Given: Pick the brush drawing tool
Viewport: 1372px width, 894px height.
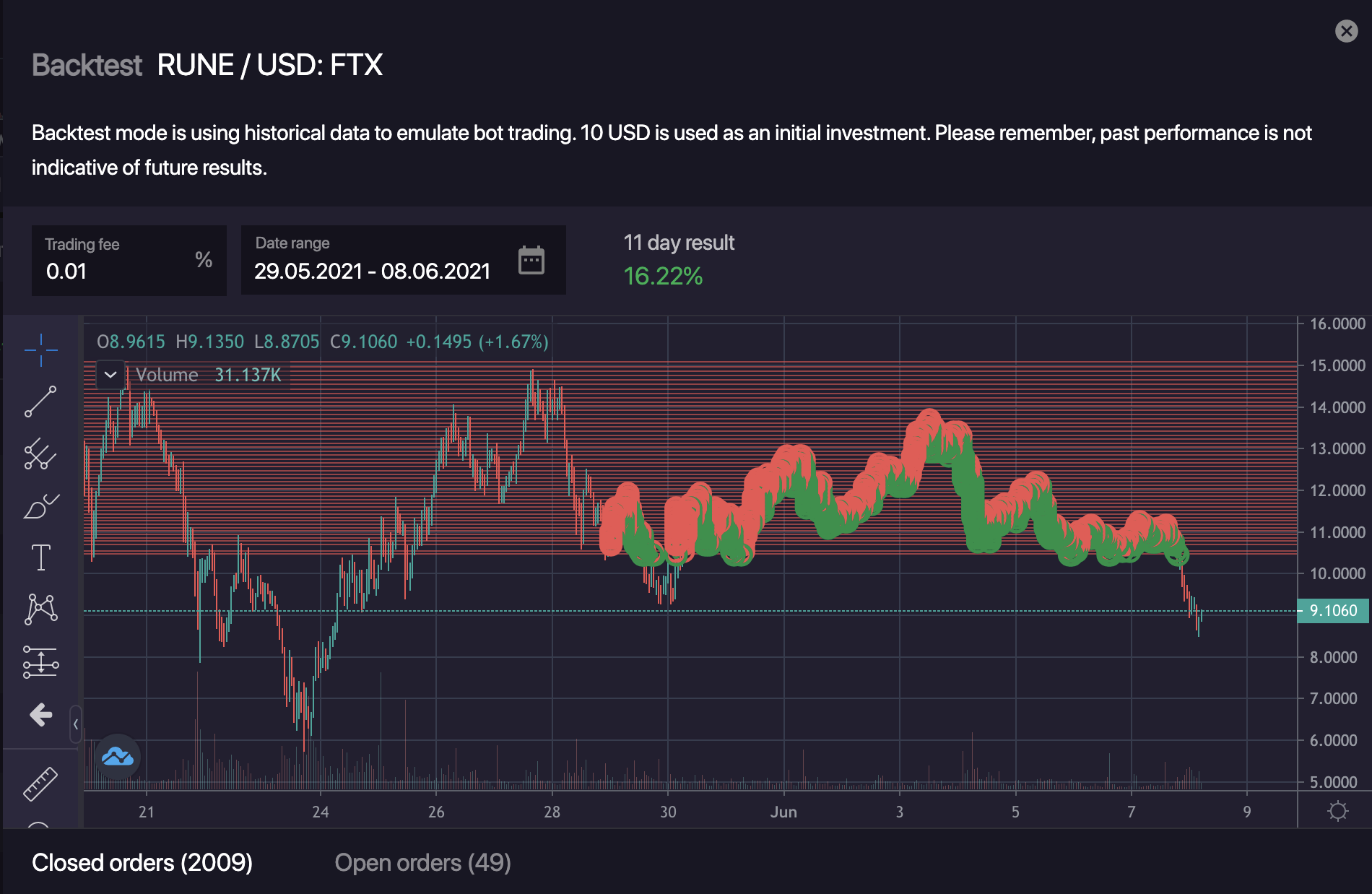Looking at the screenshot, I should pyautogui.click(x=40, y=506).
